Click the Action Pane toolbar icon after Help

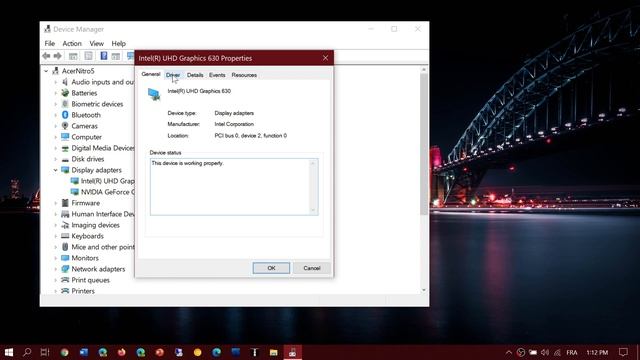click(x=116, y=56)
